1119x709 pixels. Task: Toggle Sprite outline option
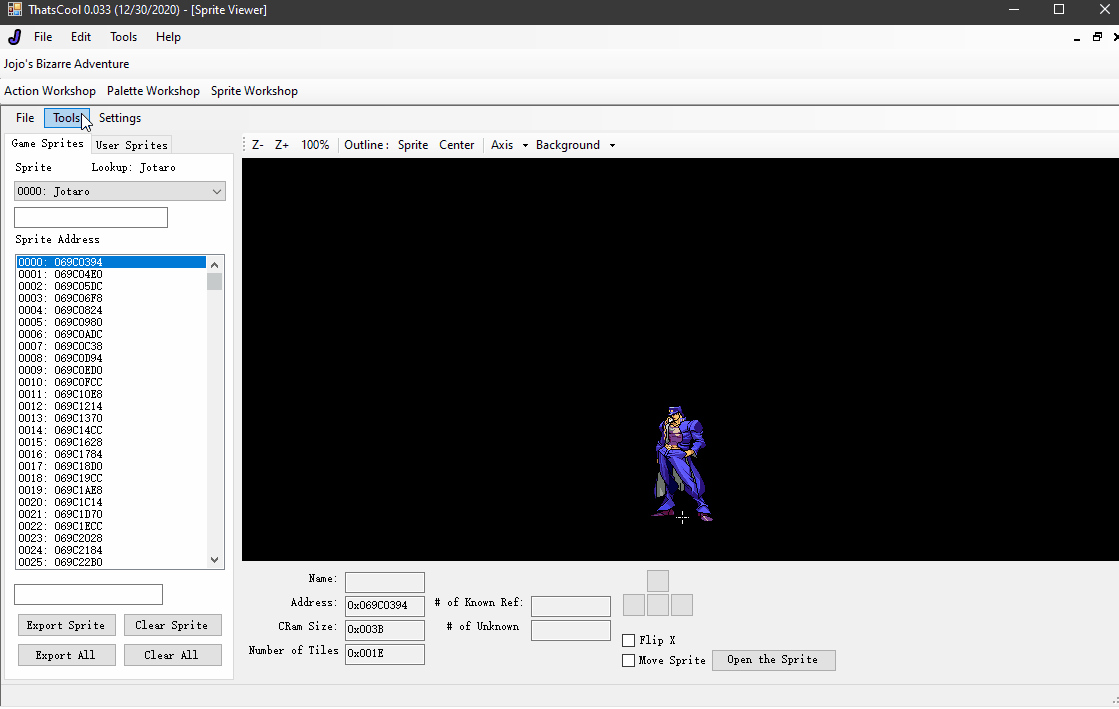(x=413, y=145)
